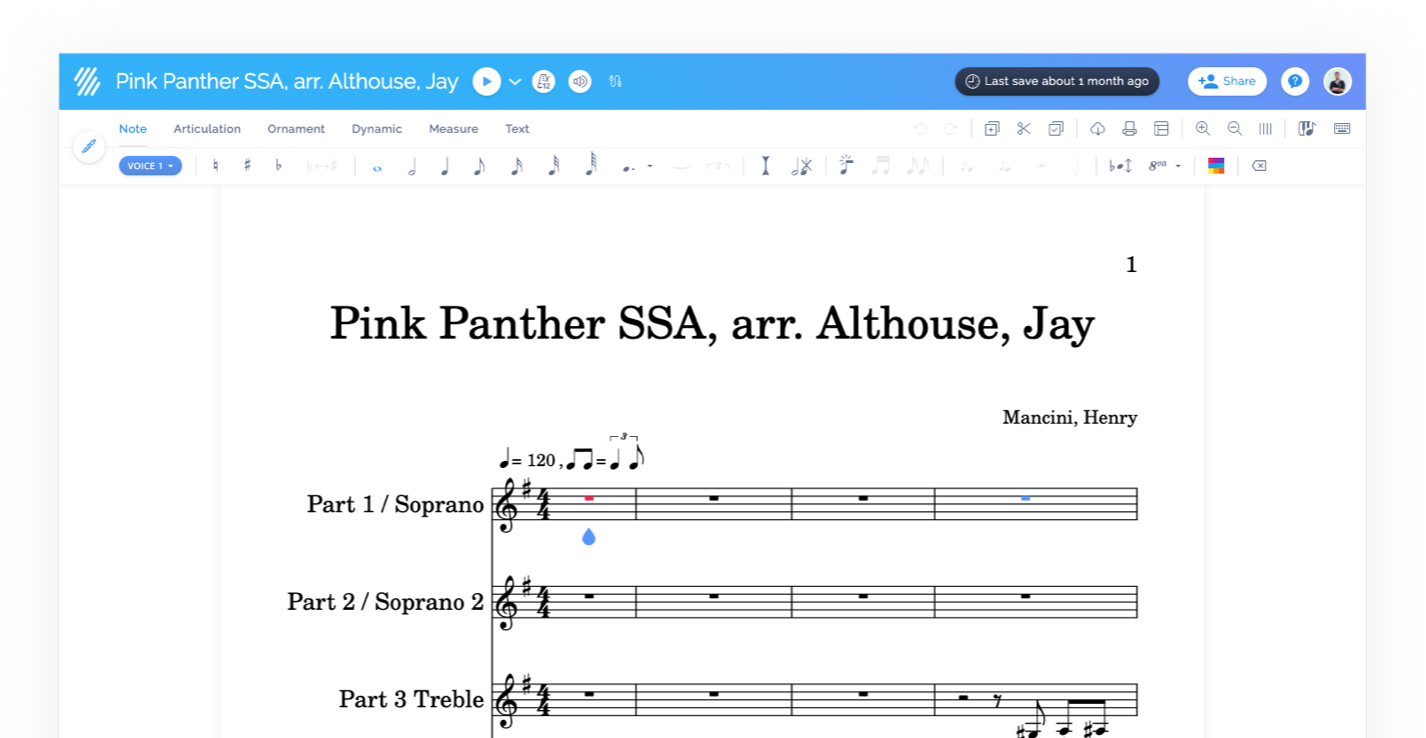Click the select-all checkbox icon

point(1056,128)
